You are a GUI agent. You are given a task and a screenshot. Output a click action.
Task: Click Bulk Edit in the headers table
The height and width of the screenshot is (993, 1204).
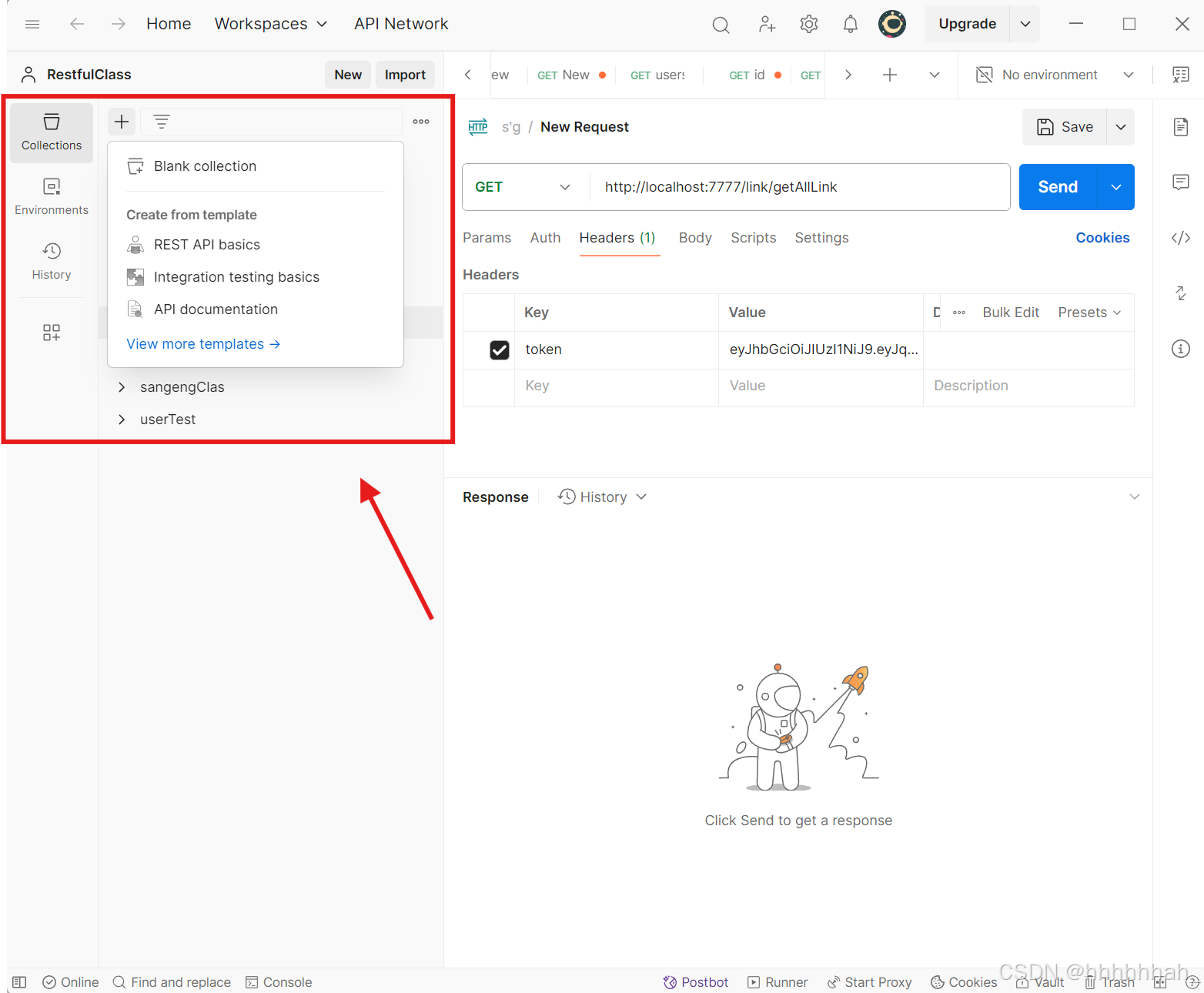point(1011,313)
